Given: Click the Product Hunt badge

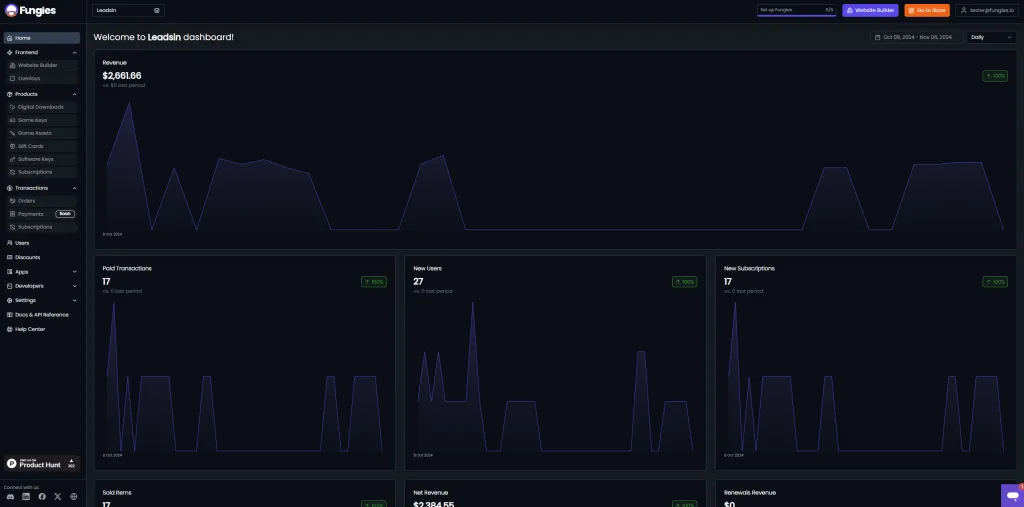Looking at the screenshot, I should (x=42, y=463).
